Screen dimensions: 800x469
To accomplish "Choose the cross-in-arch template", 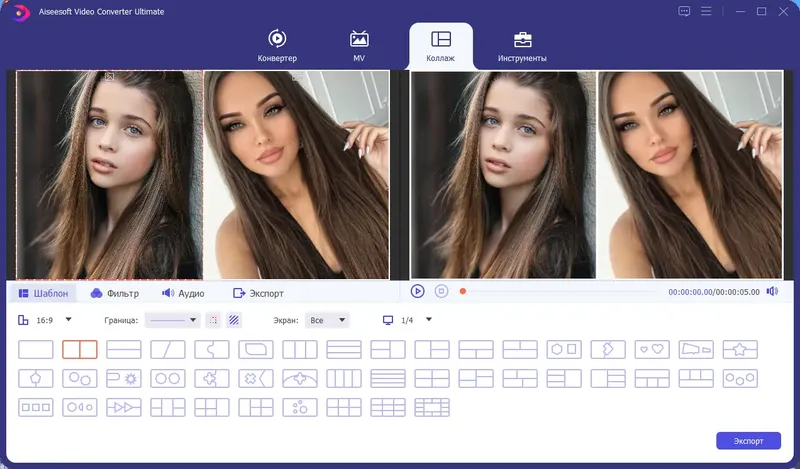I will [299, 379].
